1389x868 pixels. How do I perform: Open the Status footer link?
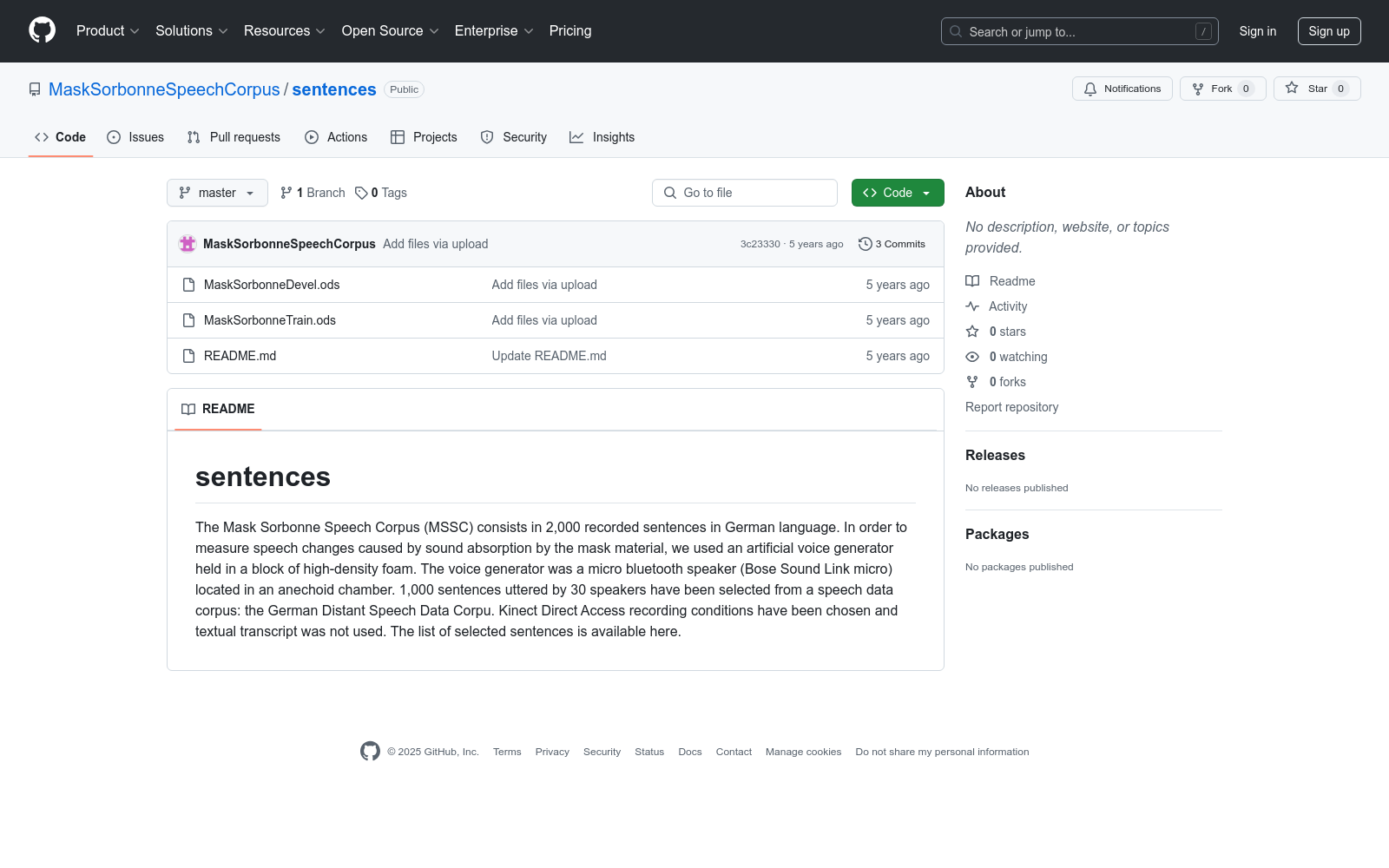[x=649, y=752]
